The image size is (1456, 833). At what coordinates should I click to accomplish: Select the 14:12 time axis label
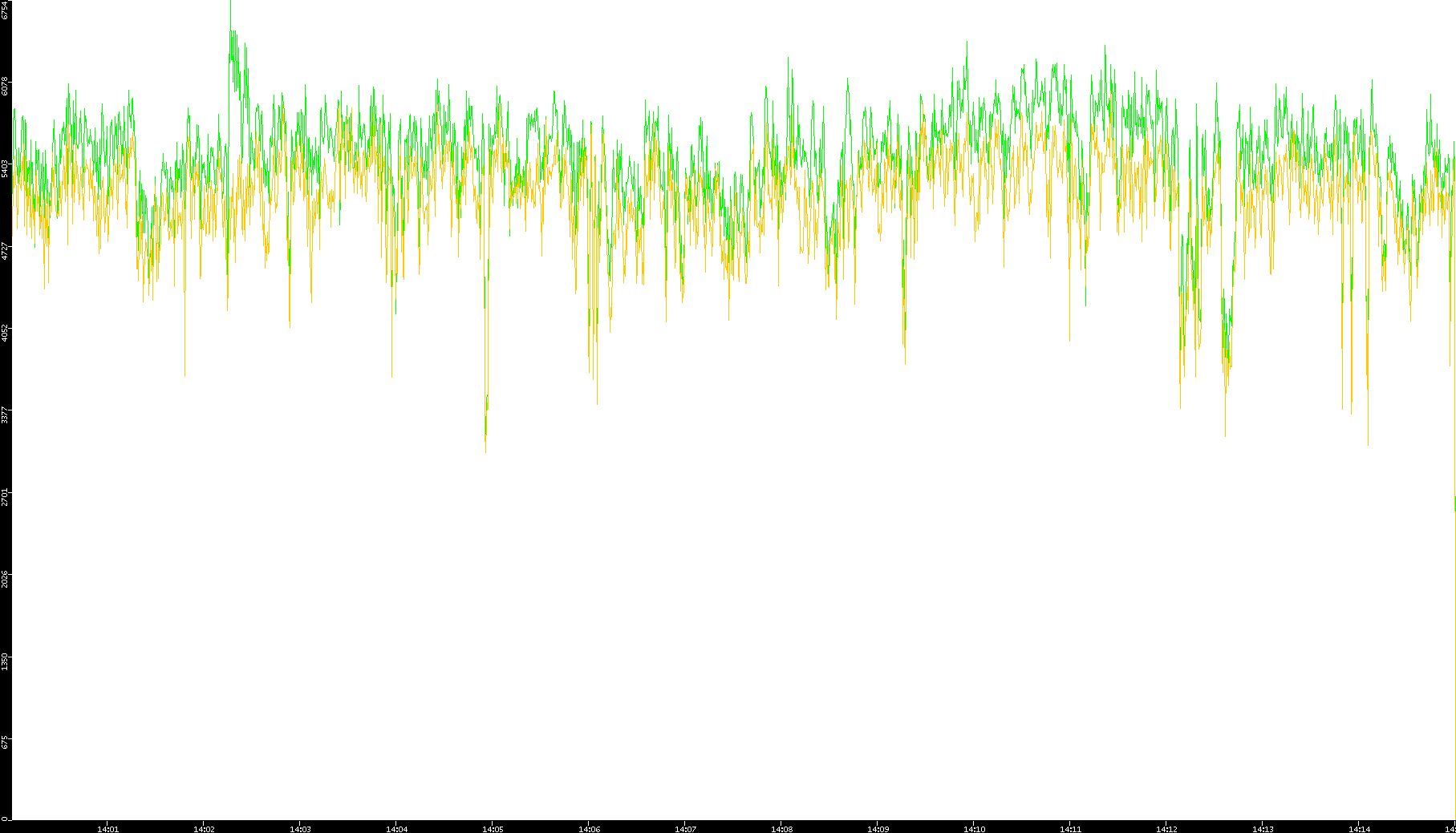[x=1166, y=828]
